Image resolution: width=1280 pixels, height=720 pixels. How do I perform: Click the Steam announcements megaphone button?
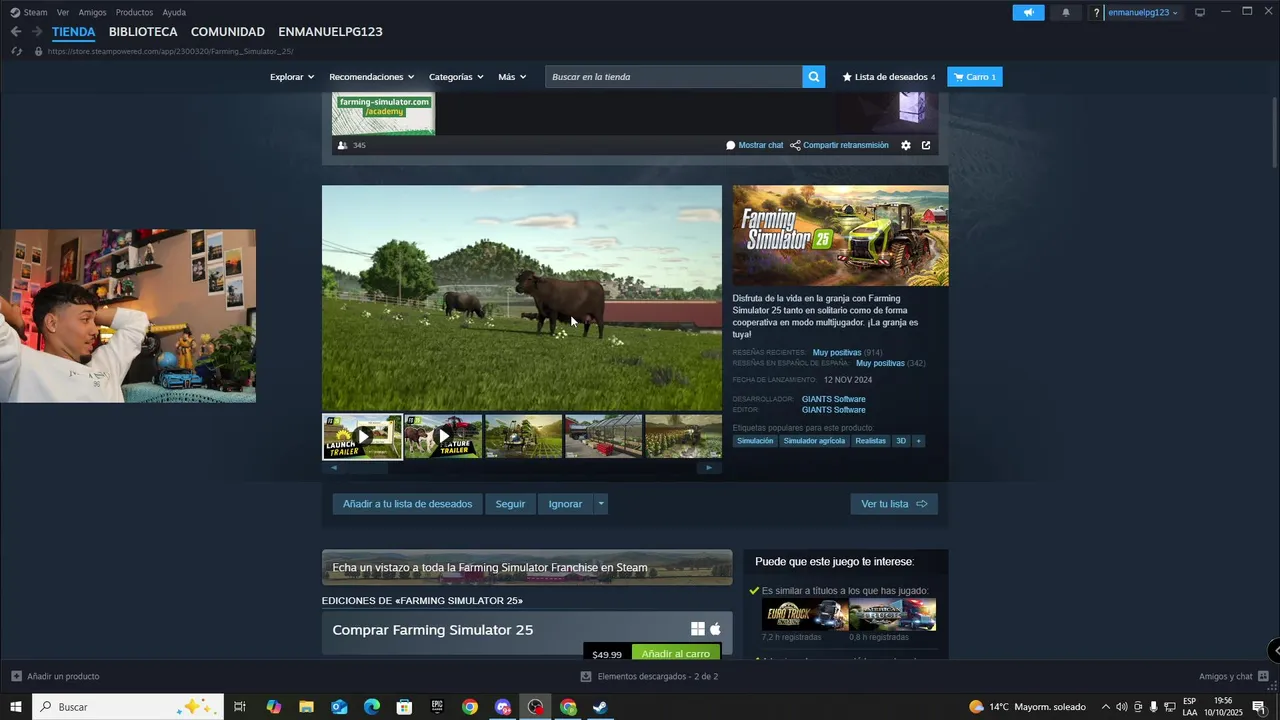tap(1028, 13)
